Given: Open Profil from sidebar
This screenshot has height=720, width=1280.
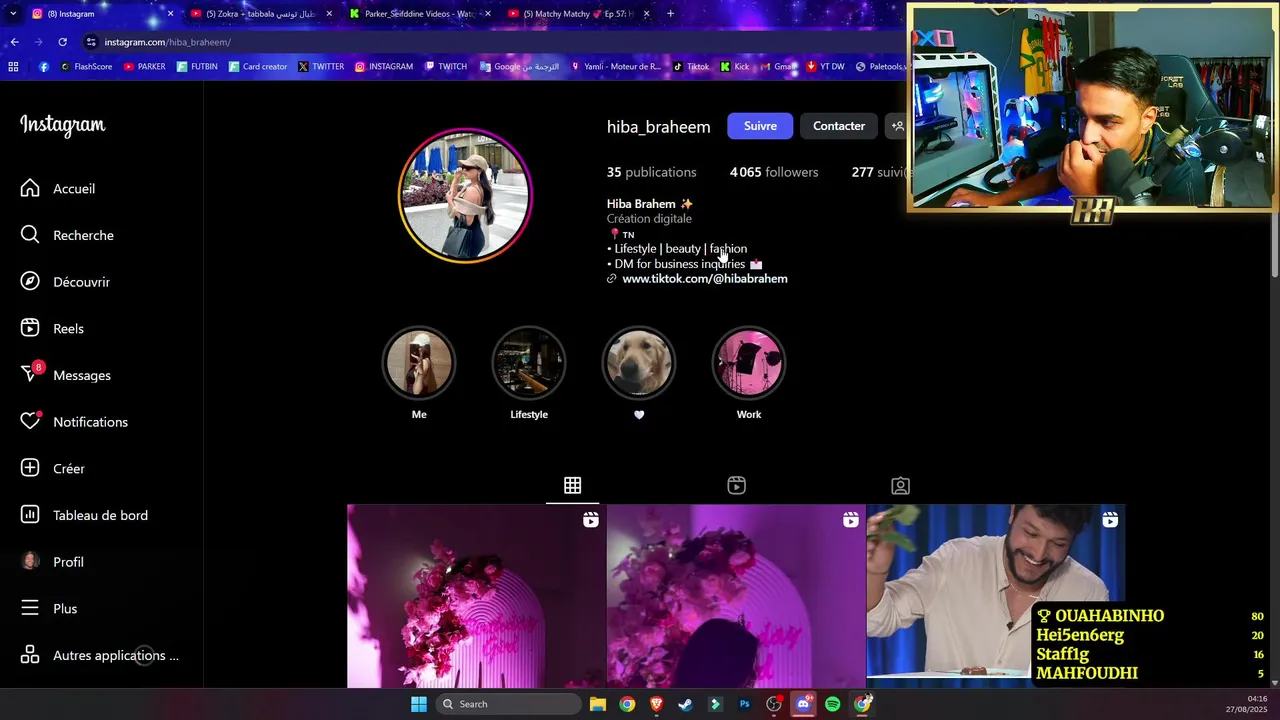Looking at the screenshot, I should (53, 562).
